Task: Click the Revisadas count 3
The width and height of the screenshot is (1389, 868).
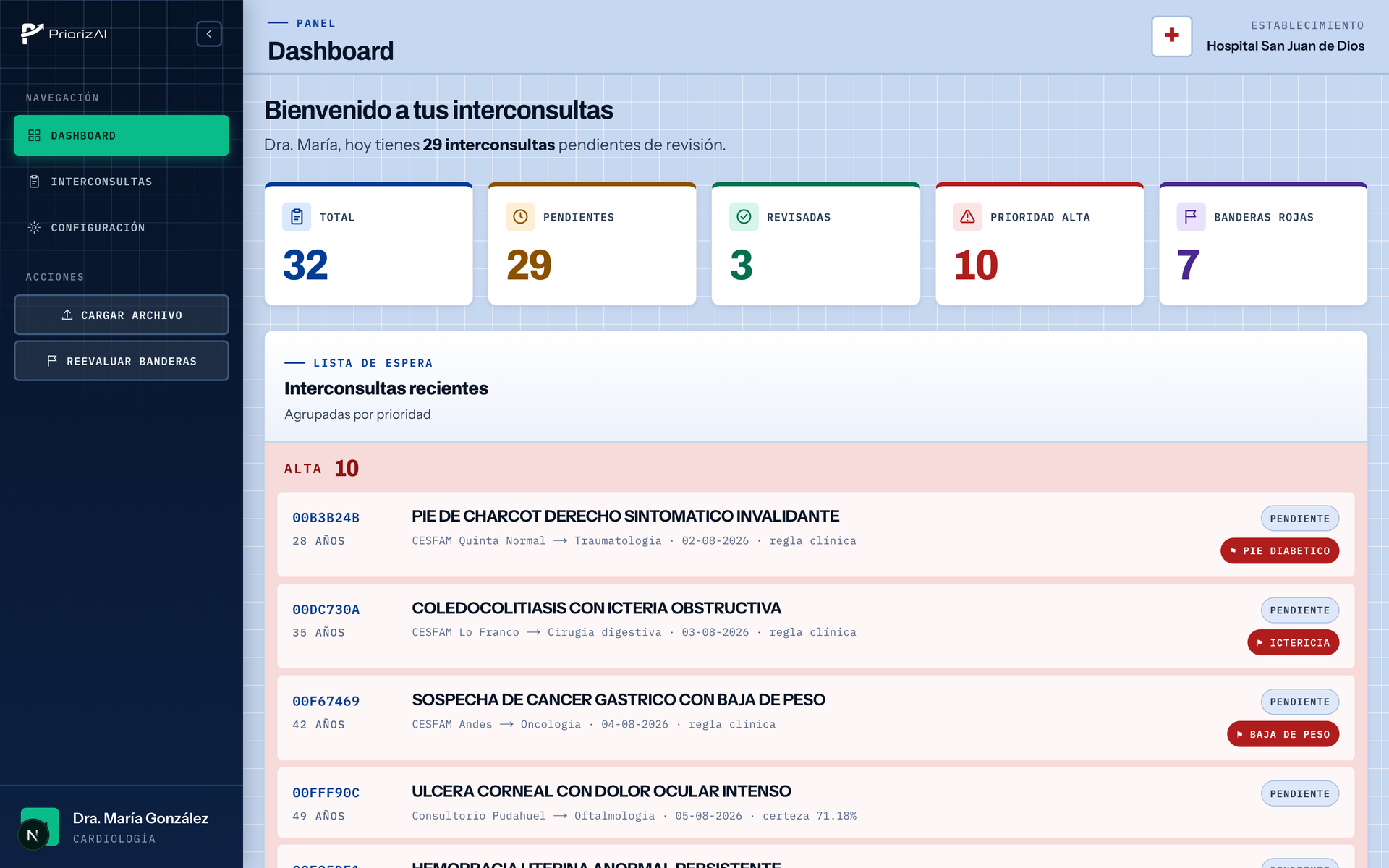Action: point(742,265)
